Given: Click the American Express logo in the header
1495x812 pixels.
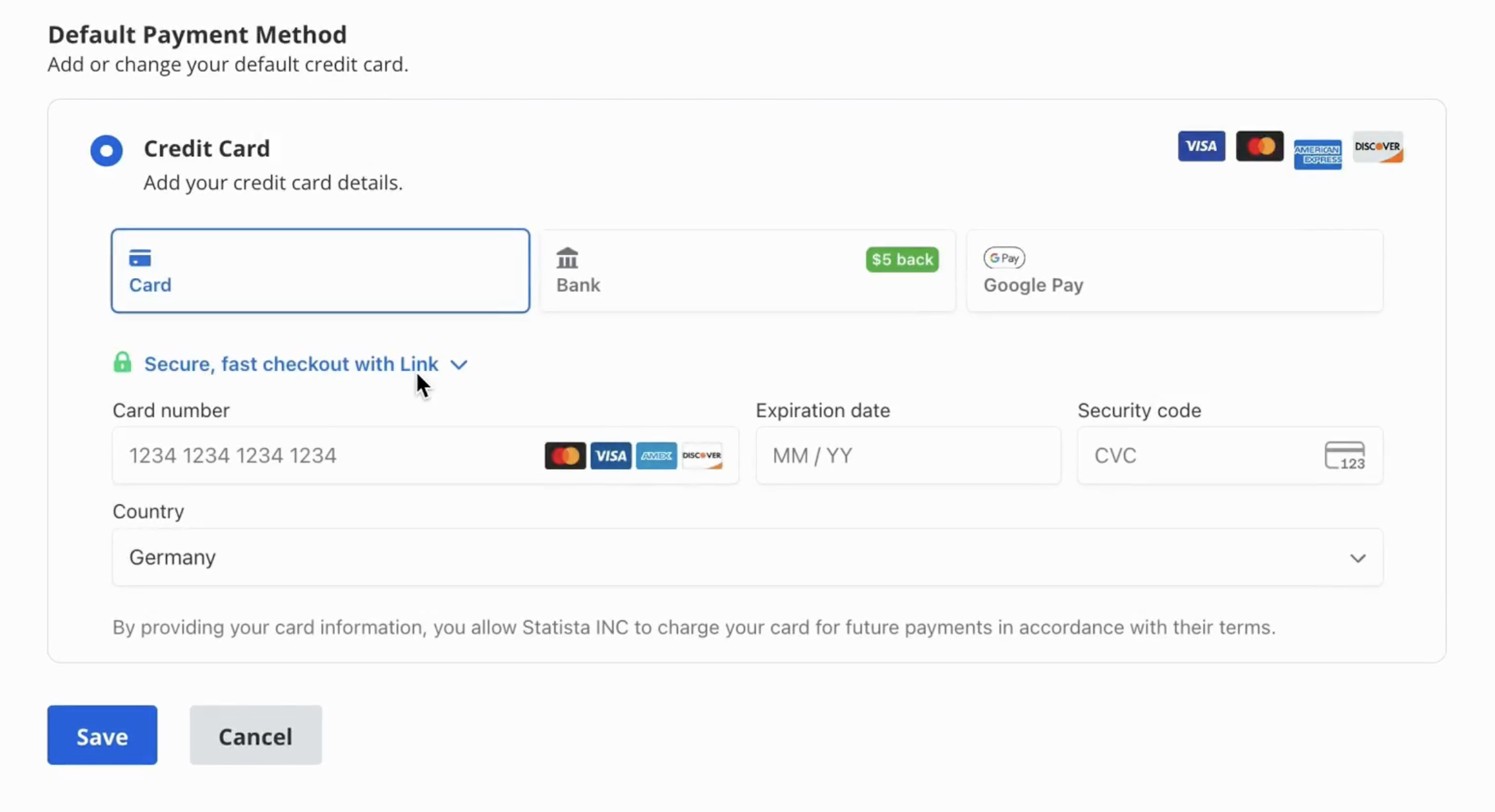Looking at the screenshot, I should point(1317,154).
